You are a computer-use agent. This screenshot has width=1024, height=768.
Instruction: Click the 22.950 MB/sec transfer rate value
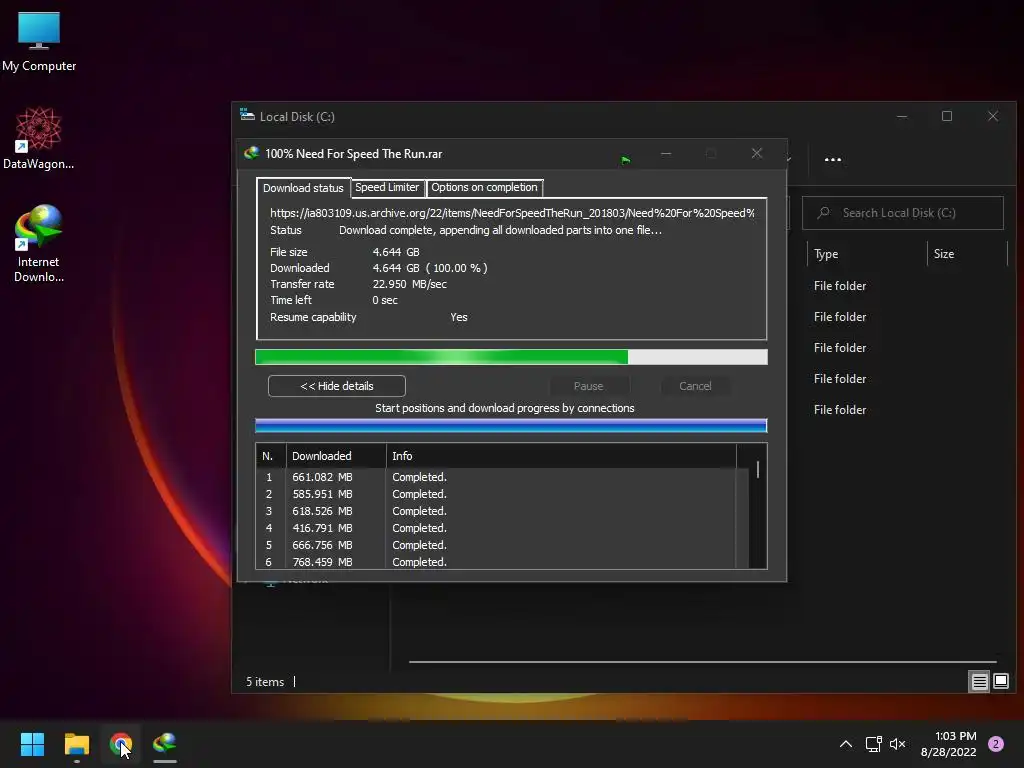click(x=409, y=284)
